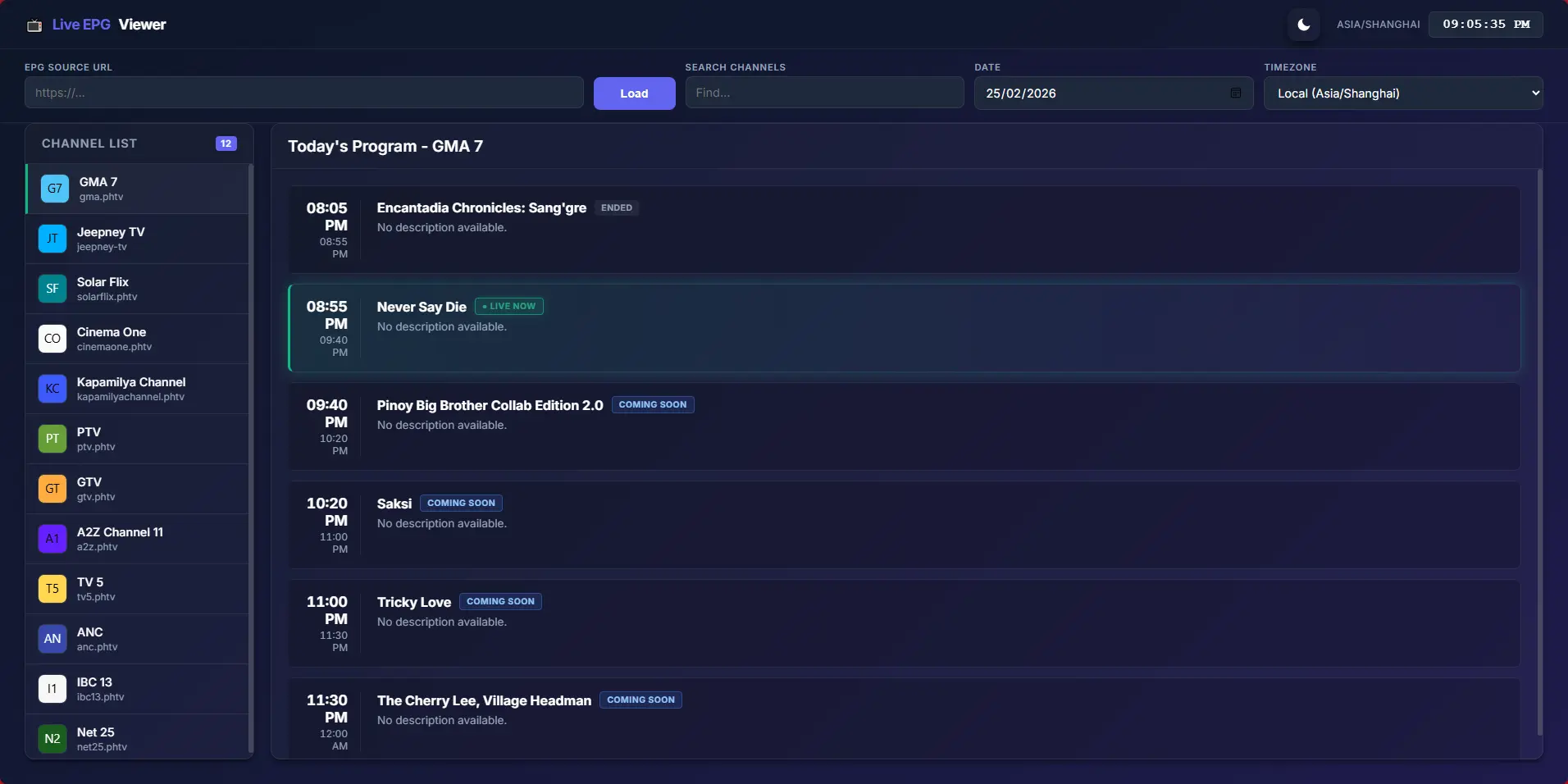The width and height of the screenshot is (1568, 784).
Task: Click the KC icon for Kapamilya Channel
Action: pos(52,389)
